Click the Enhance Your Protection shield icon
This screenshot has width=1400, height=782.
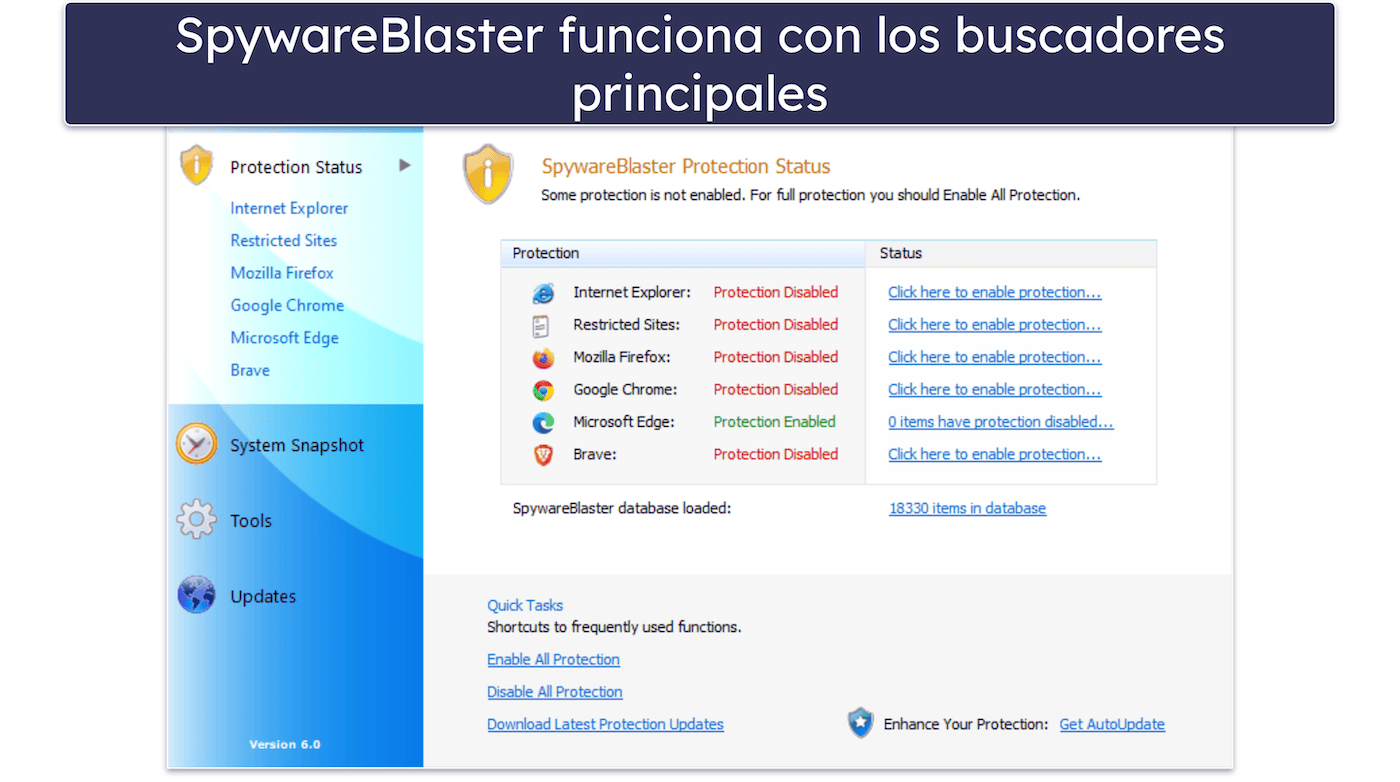click(x=860, y=722)
